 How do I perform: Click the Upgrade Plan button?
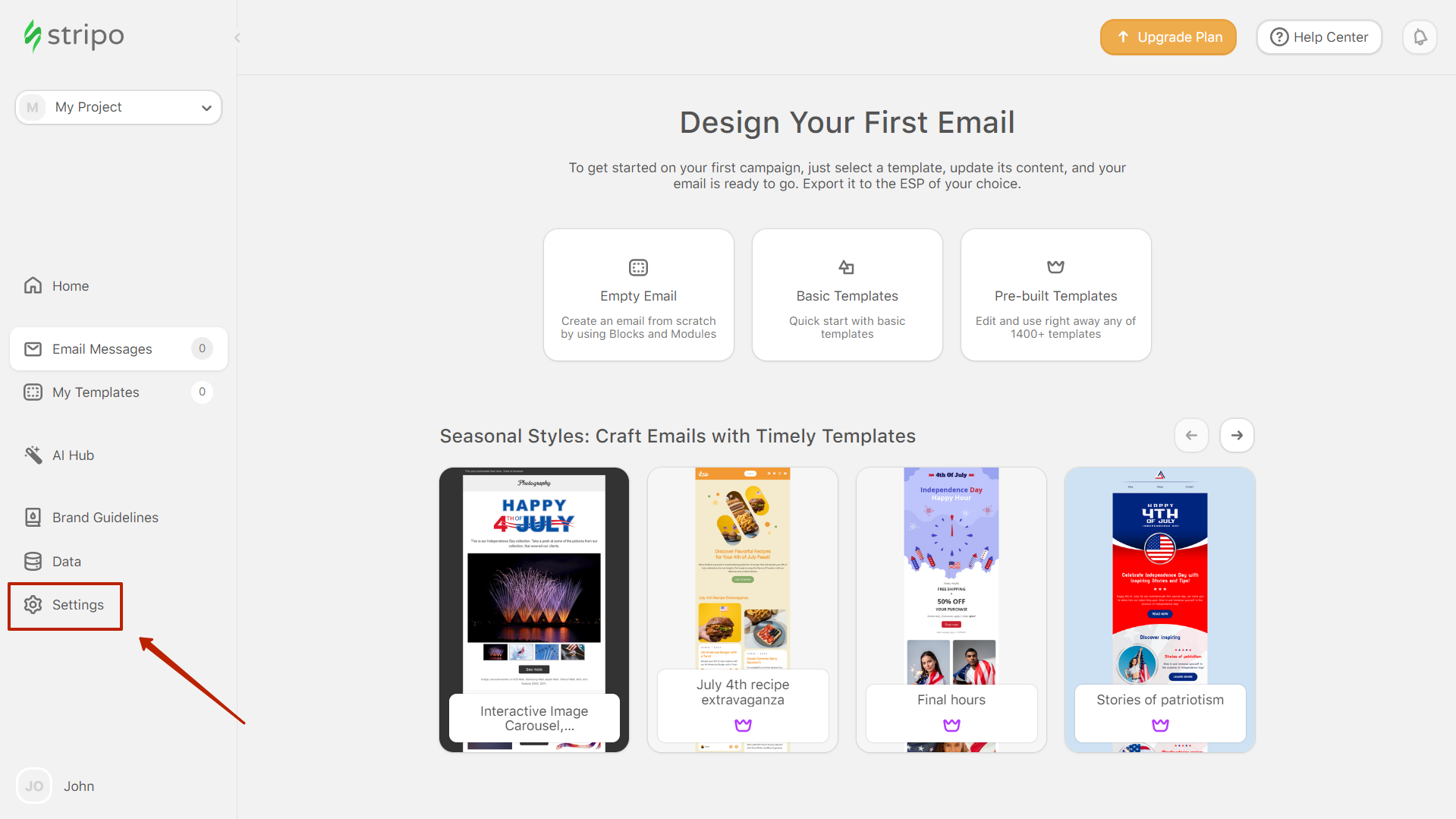coord(1168,37)
